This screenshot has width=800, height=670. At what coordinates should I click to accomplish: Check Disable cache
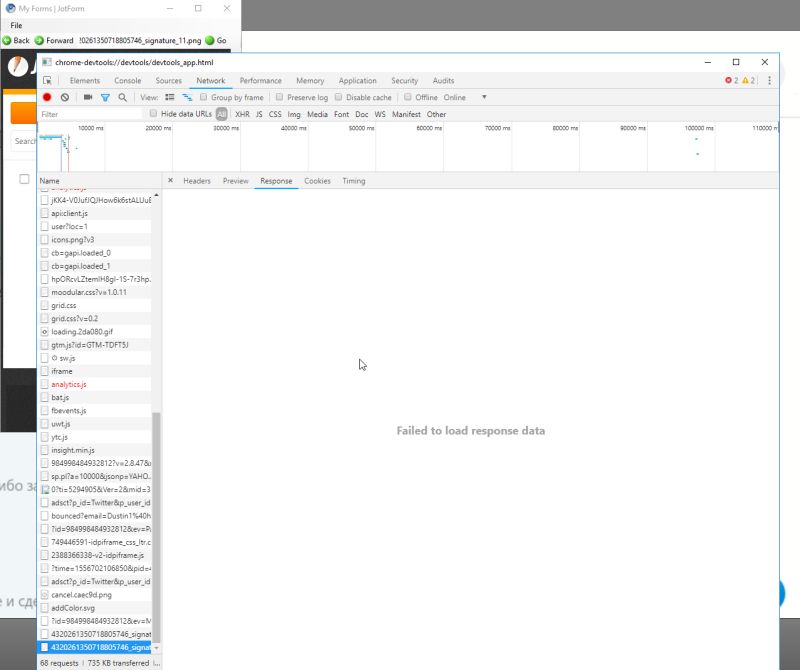[x=338, y=97]
